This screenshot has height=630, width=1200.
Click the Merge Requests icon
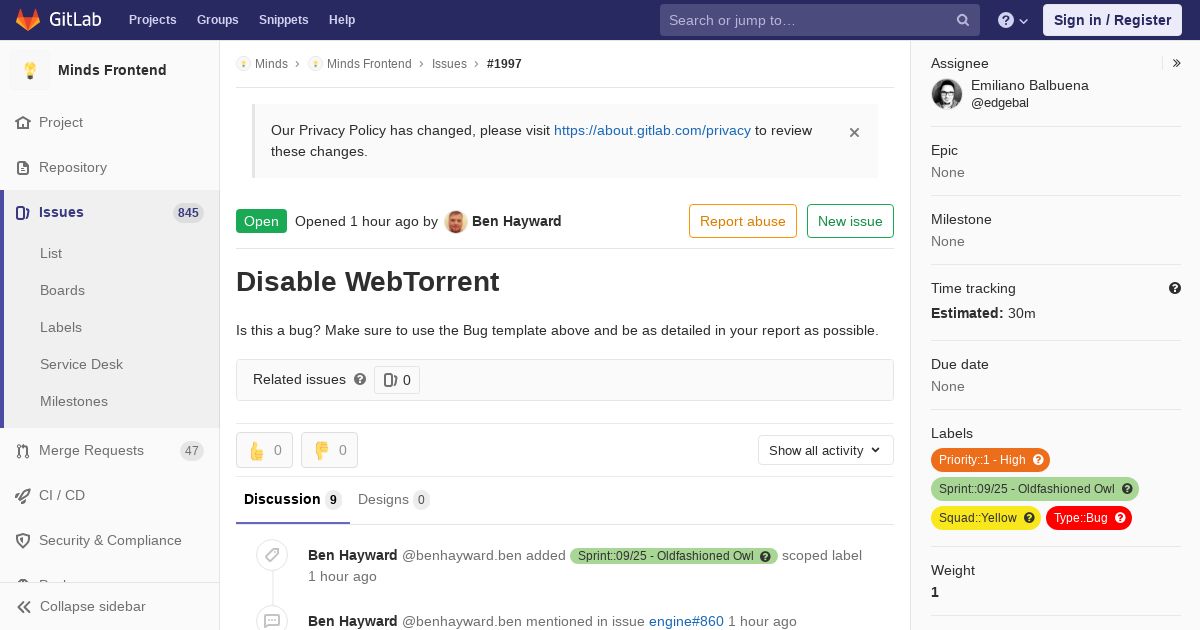tap(23, 450)
